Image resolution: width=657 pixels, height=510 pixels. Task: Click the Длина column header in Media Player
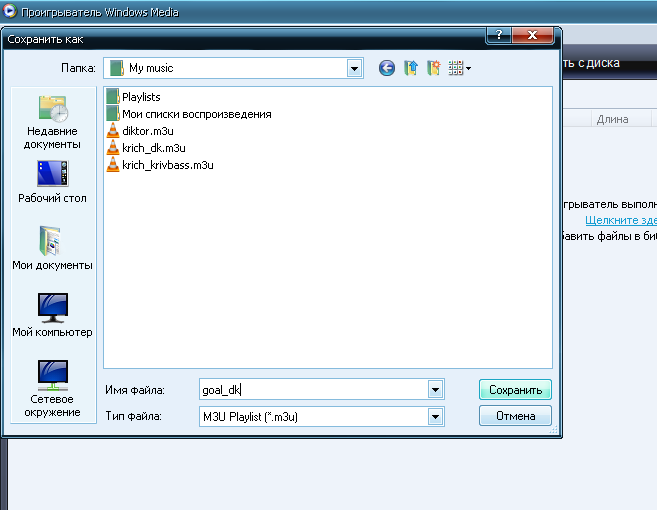pyautogui.click(x=621, y=119)
